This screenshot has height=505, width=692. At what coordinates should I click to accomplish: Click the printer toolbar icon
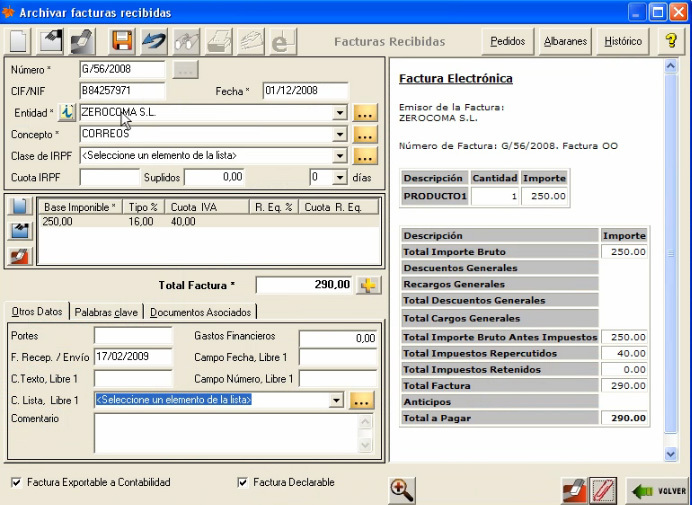pyautogui.click(x=218, y=42)
